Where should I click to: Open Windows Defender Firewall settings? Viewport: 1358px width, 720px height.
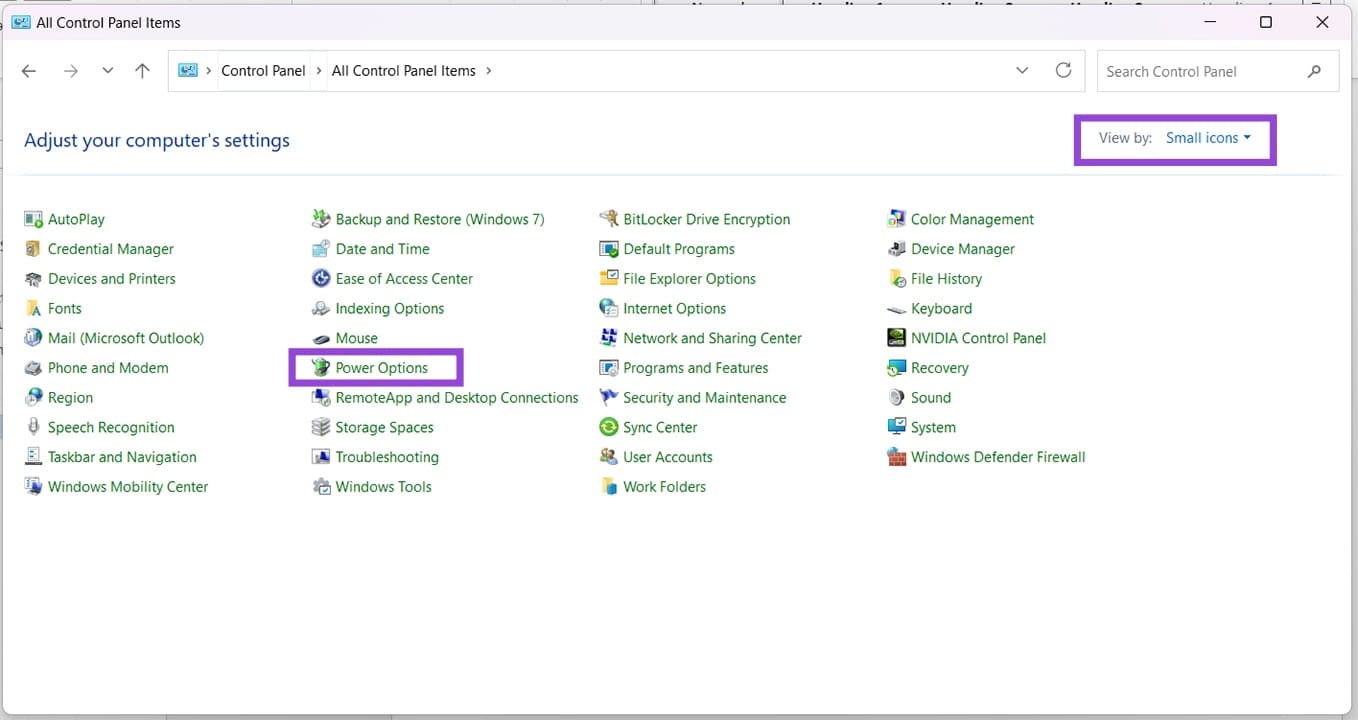[x=997, y=456]
